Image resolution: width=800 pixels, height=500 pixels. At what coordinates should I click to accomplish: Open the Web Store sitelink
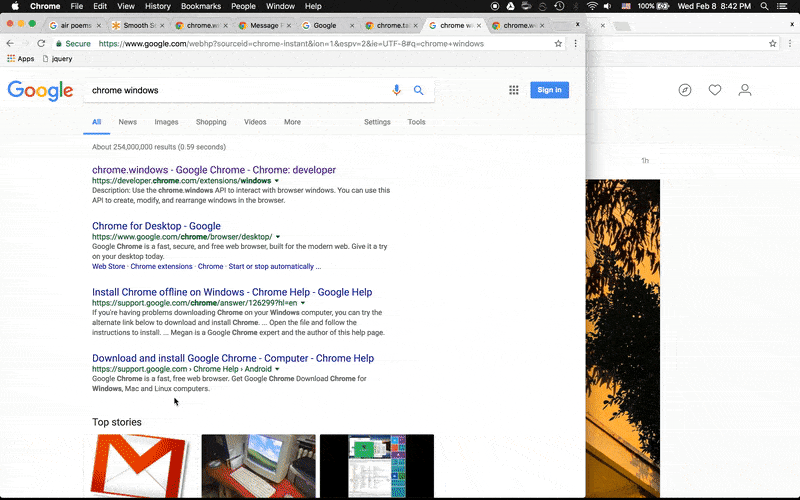click(x=108, y=266)
